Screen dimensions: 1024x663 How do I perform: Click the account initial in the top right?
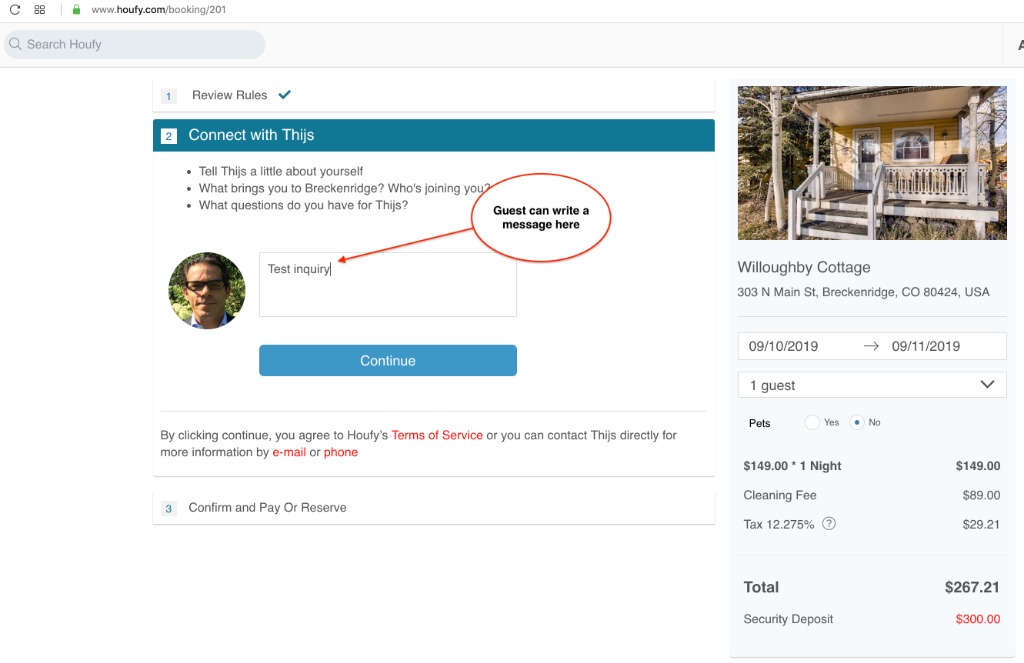tap(1019, 44)
